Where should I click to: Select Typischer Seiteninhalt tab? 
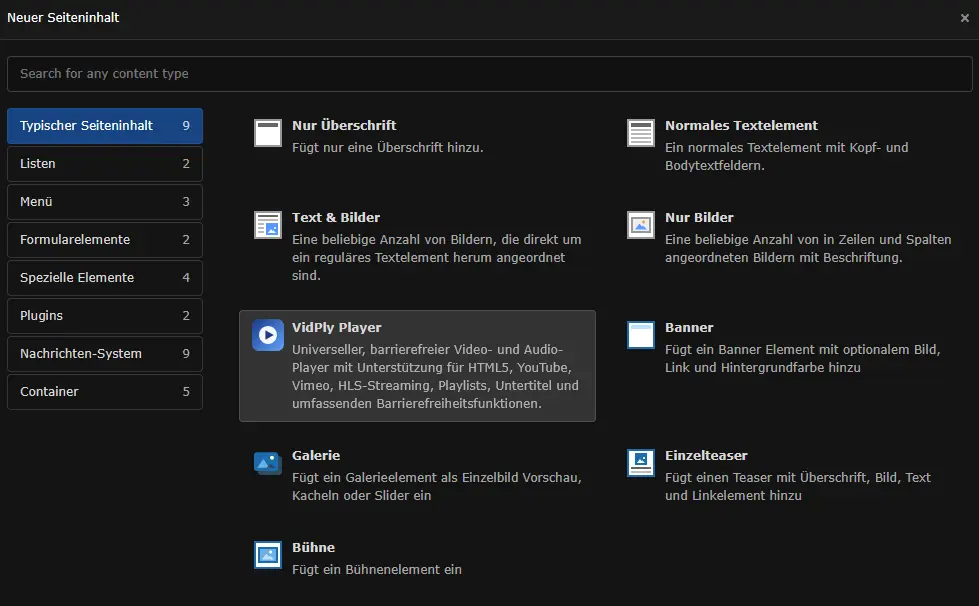pos(104,126)
